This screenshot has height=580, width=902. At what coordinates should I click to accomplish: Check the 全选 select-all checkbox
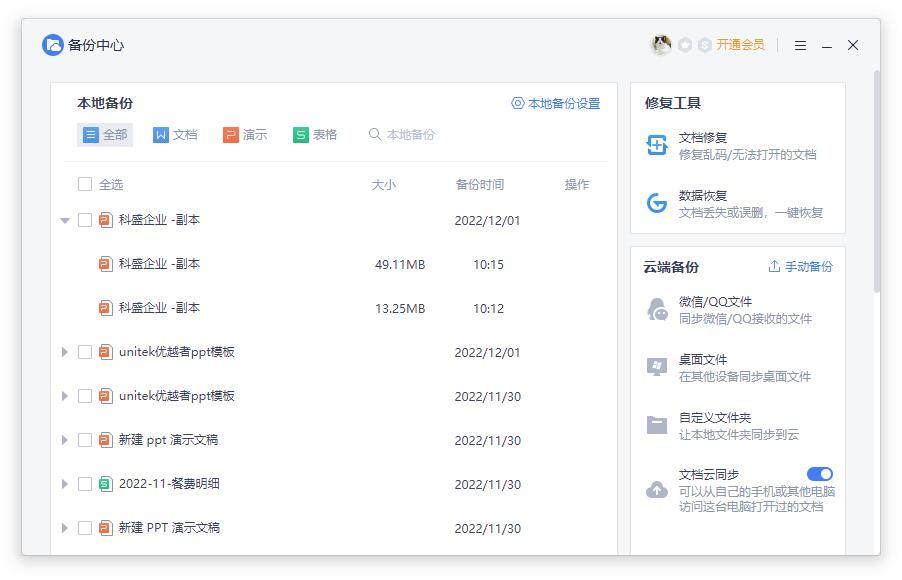click(x=85, y=184)
